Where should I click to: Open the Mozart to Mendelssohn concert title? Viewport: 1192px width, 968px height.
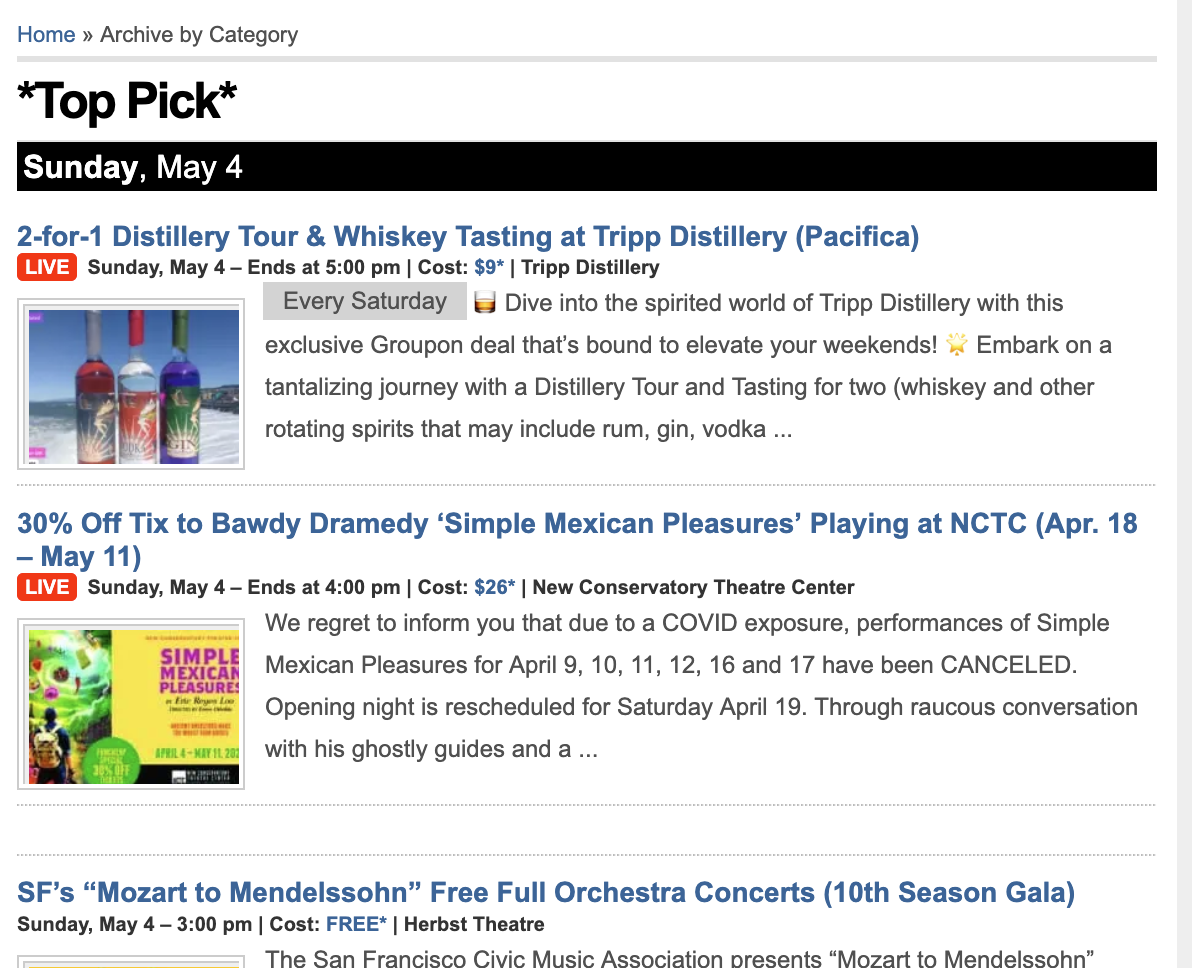point(546,892)
